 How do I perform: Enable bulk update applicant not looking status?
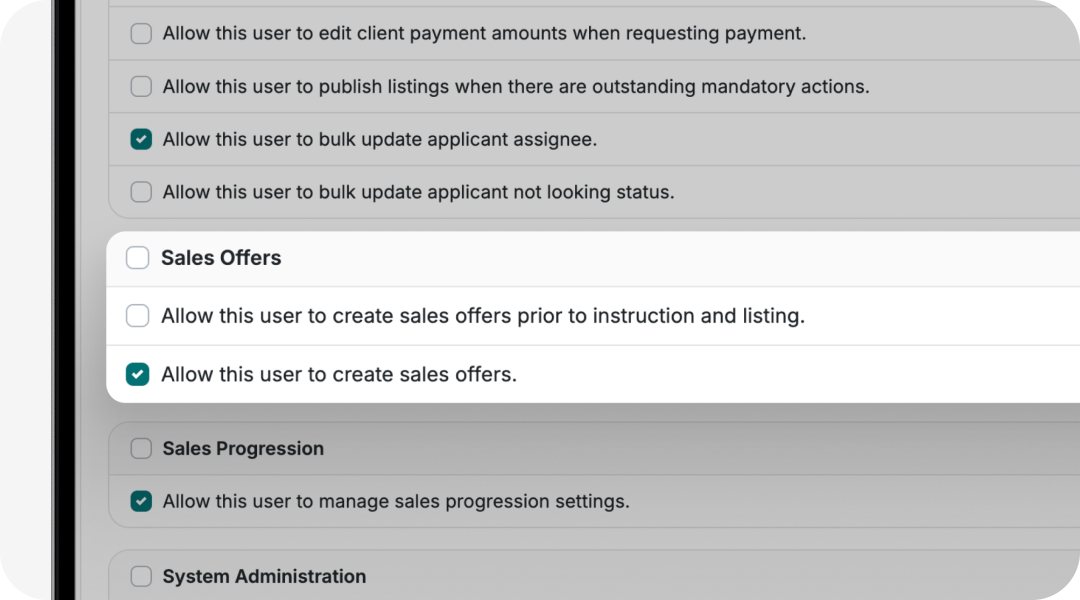(x=140, y=192)
